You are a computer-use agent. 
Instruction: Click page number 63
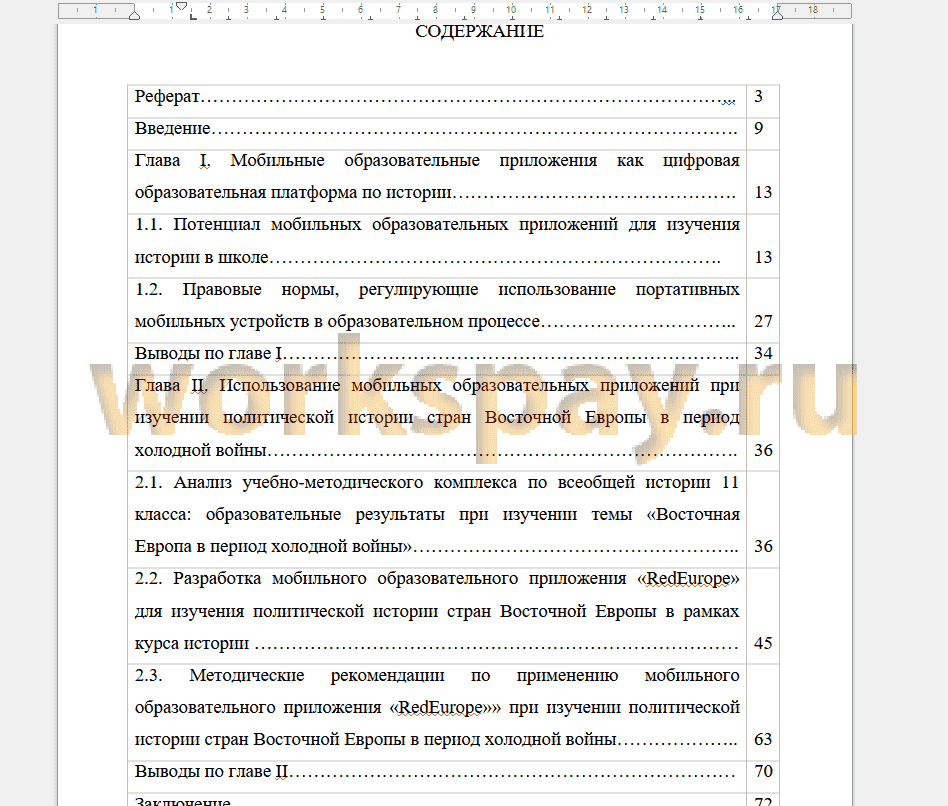pos(763,739)
